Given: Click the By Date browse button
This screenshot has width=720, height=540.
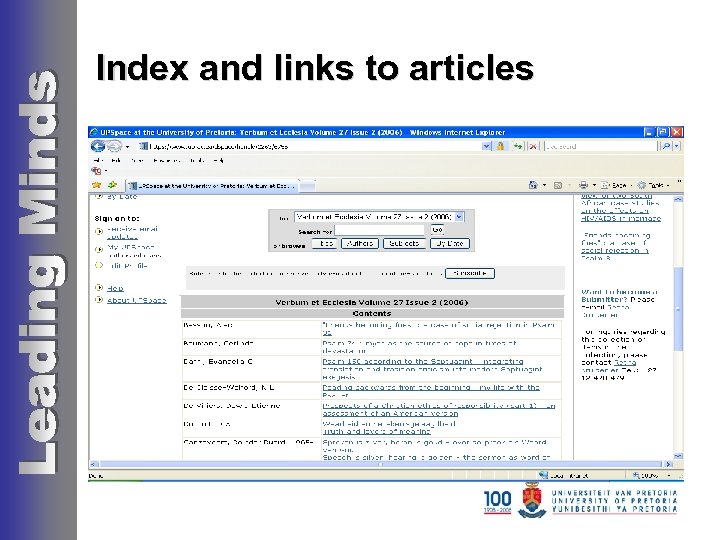Looking at the screenshot, I should 450,243.
